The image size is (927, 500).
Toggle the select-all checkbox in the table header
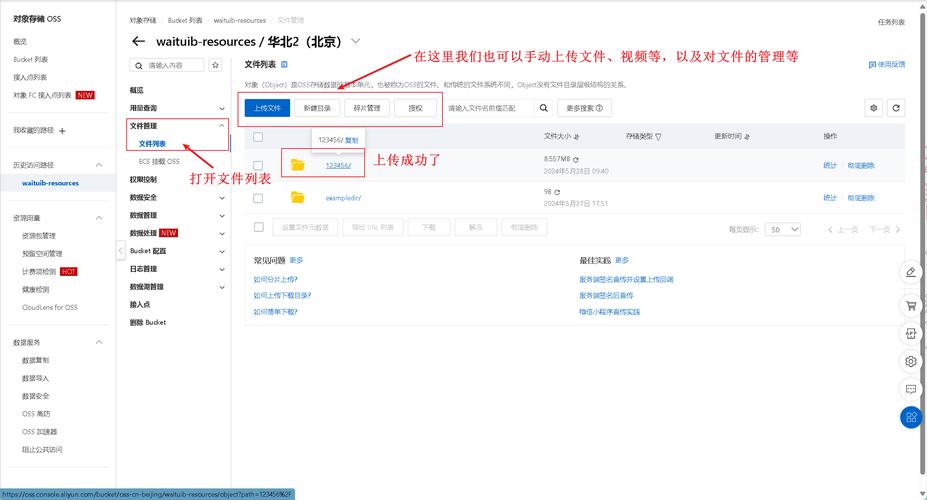[258, 136]
